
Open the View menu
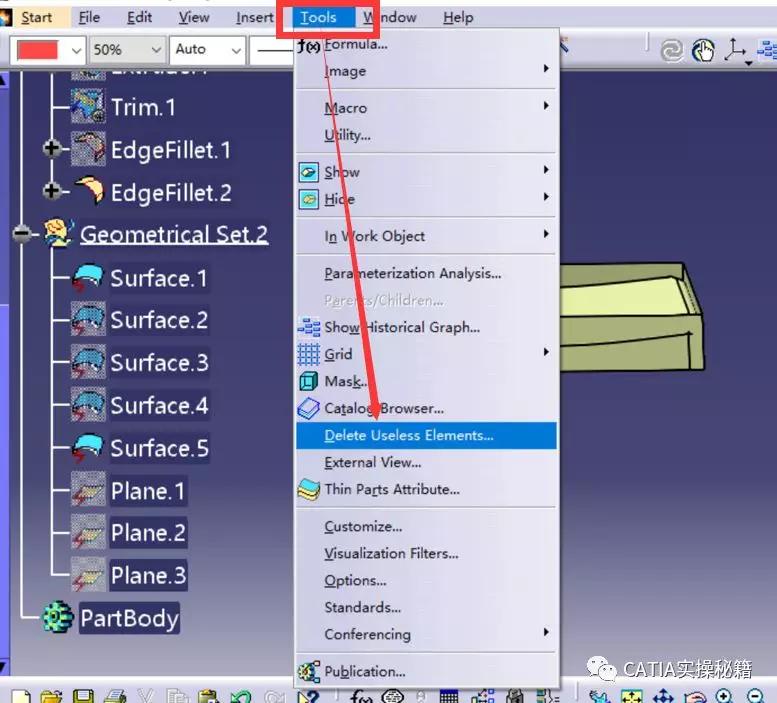click(x=194, y=17)
